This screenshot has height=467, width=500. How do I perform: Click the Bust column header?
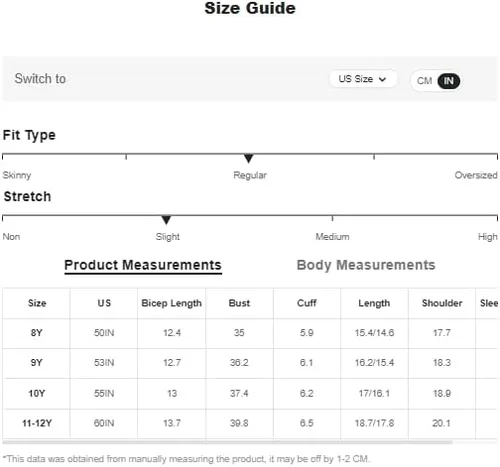click(239, 303)
